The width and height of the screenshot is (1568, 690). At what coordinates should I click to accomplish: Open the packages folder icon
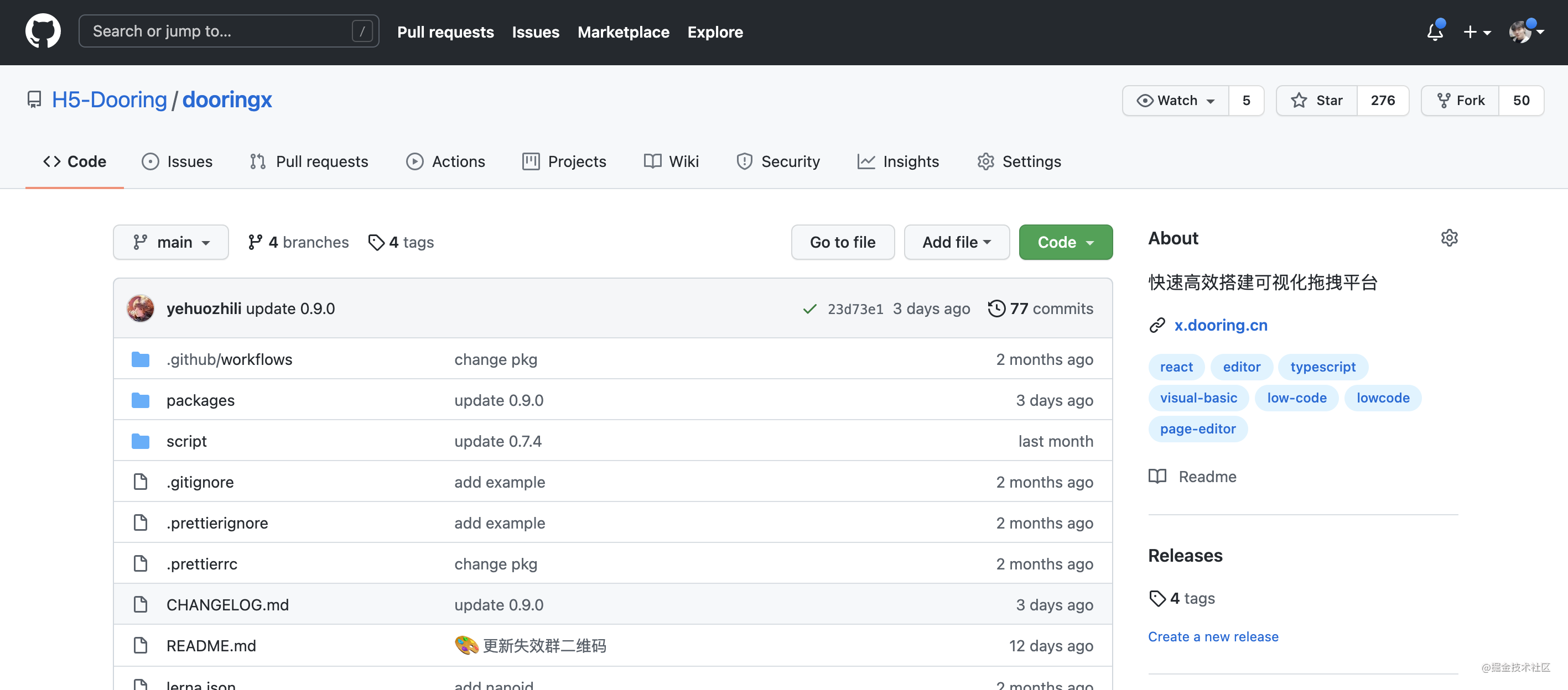click(141, 400)
